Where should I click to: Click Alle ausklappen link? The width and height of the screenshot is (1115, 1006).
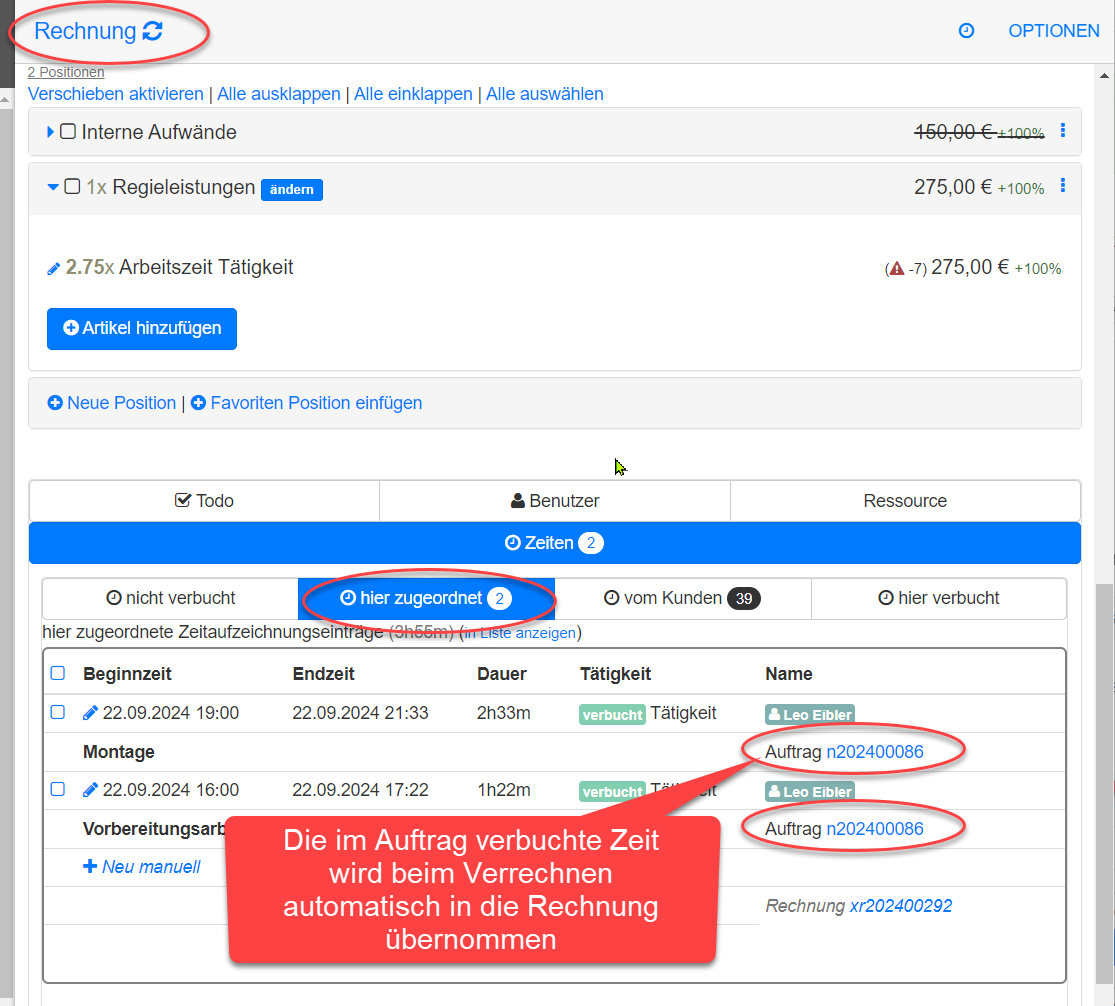click(279, 94)
